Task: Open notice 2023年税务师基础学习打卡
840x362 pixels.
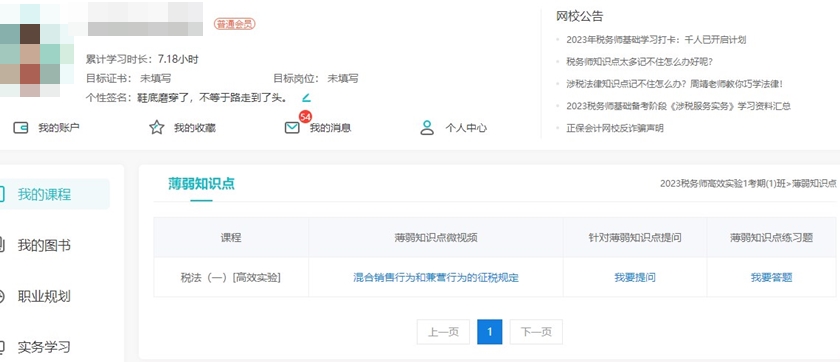Action: 656,40
